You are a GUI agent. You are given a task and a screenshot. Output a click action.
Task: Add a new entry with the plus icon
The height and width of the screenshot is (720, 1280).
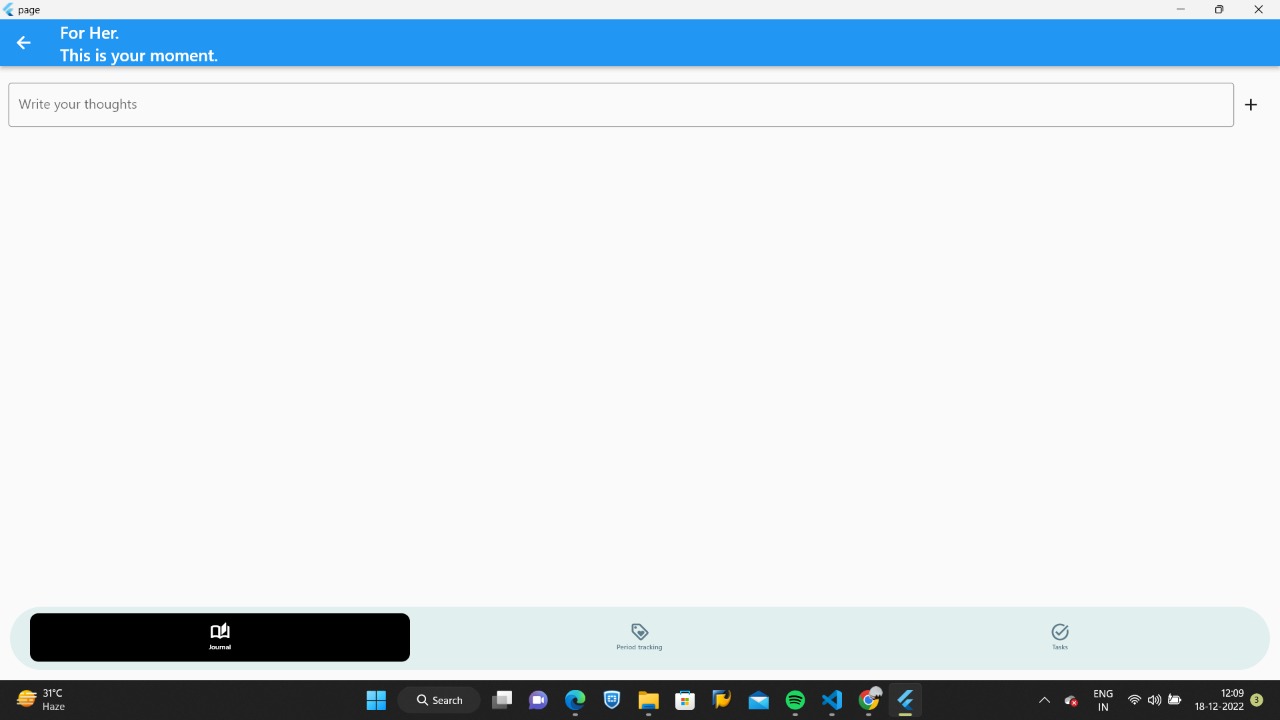(1250, 104)
